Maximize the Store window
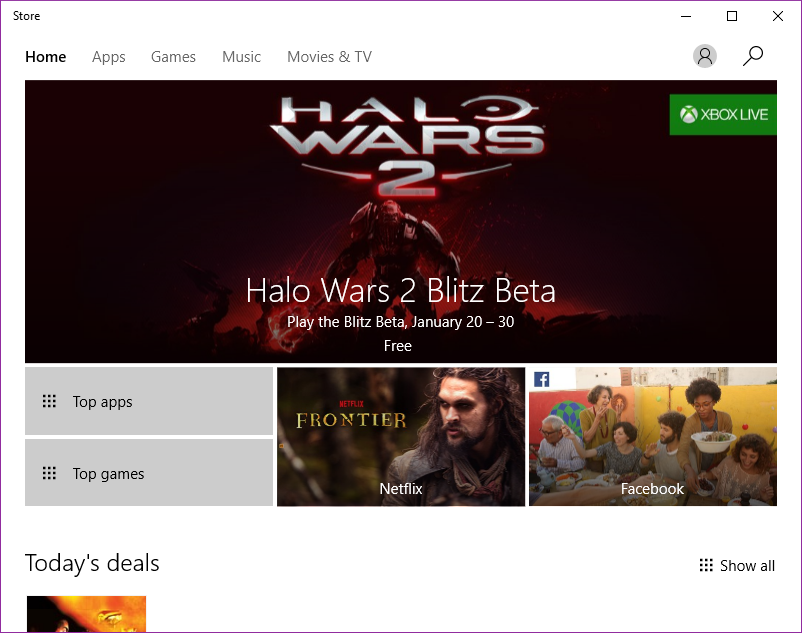802x633 pixels. pyautogui.click(x=732, y=16)
